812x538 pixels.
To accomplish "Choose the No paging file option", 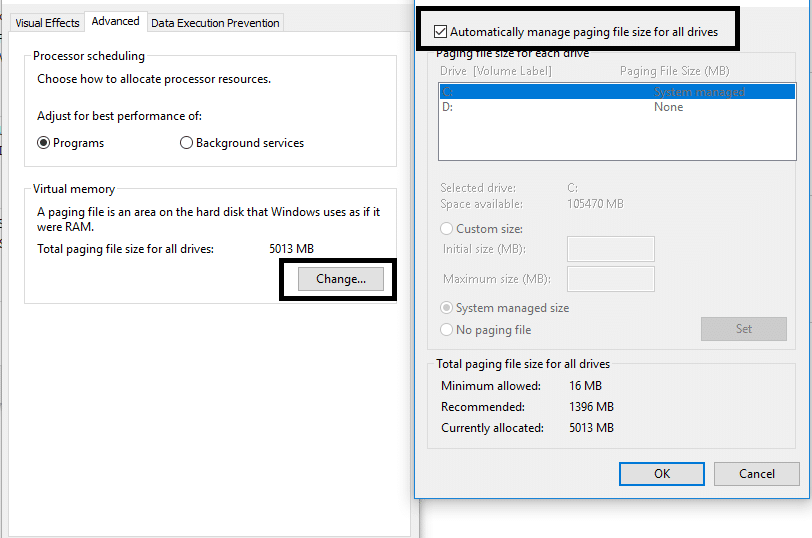I will pos(447,330).
